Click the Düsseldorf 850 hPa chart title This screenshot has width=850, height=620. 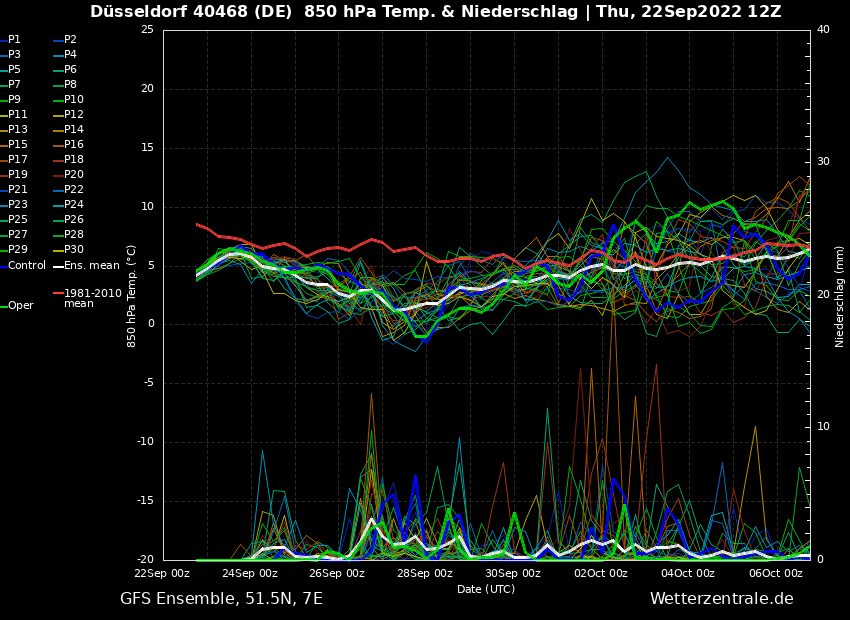pyautogui.click(x=435, y=12)
